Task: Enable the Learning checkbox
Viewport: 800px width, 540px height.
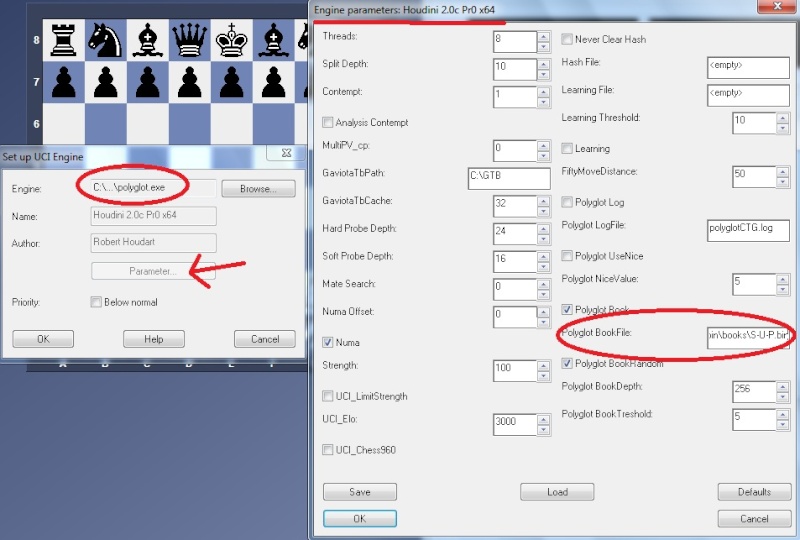Action: pos(567,149)
